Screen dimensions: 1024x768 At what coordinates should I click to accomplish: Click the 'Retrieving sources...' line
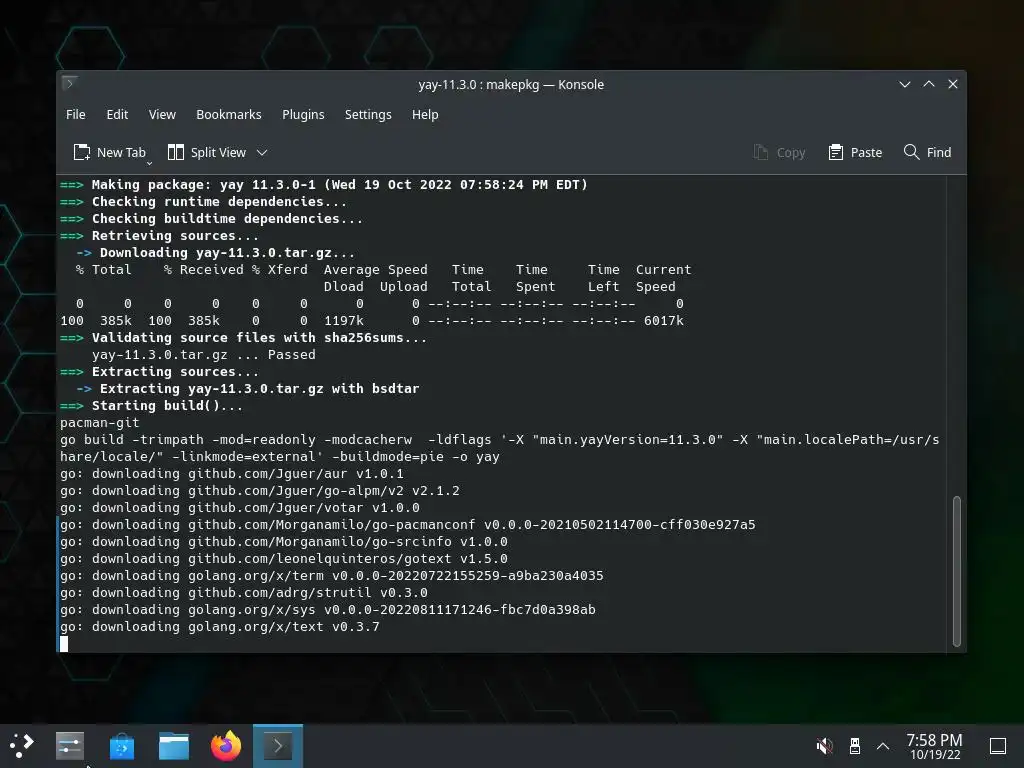[159, 236]
